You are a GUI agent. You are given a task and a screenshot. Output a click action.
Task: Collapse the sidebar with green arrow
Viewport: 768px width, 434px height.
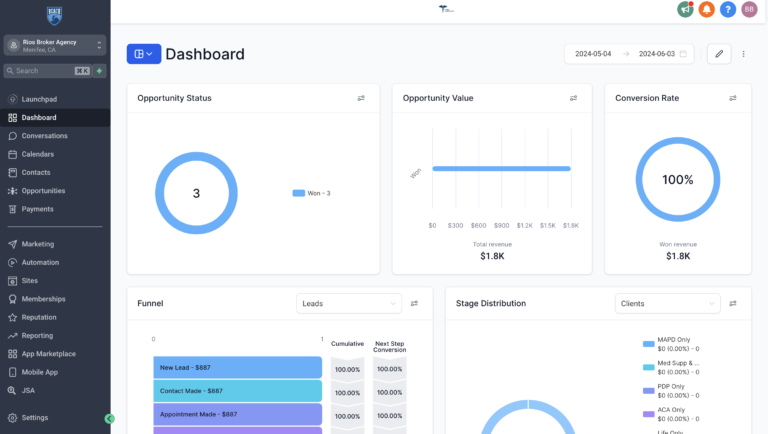(110, 418)
